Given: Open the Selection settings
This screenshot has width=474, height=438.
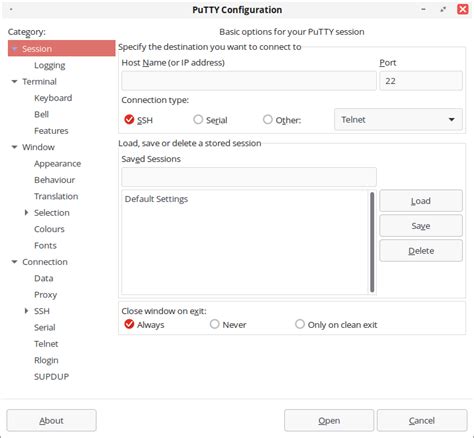Looking at the screenshot, I should pos(52,213).
